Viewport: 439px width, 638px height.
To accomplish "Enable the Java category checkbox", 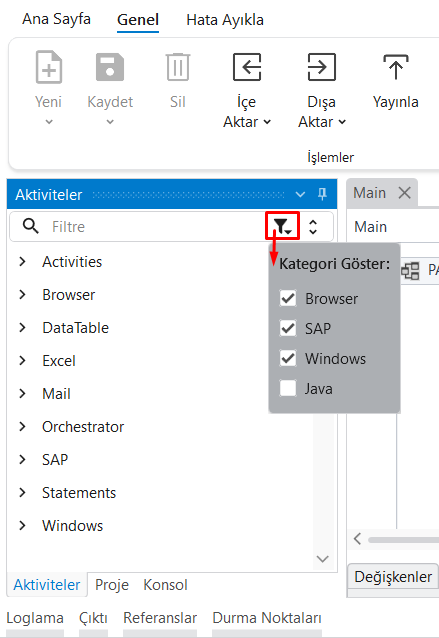I will click(x=288, y=388).
